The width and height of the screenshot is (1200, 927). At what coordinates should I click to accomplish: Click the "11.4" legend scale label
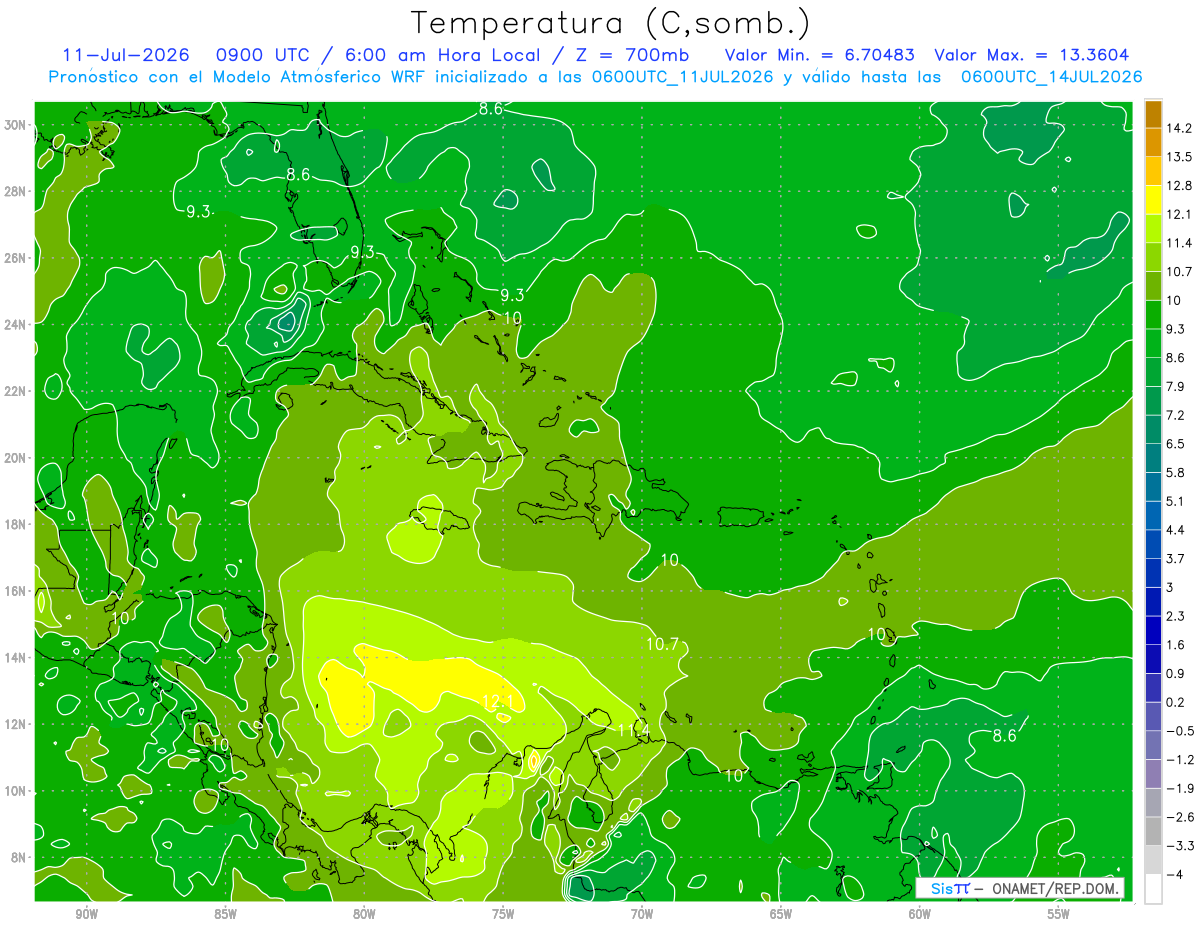1179,243
